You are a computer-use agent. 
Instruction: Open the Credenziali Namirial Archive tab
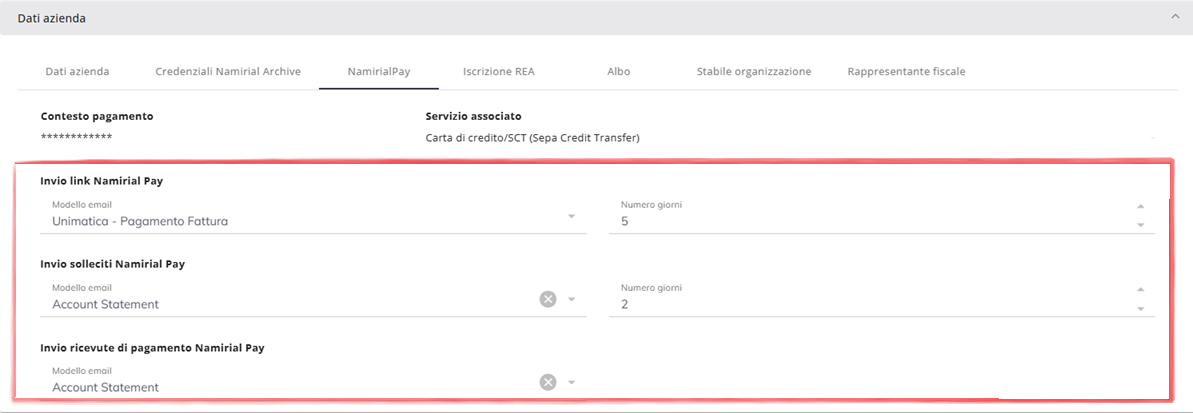click(228, 72)
